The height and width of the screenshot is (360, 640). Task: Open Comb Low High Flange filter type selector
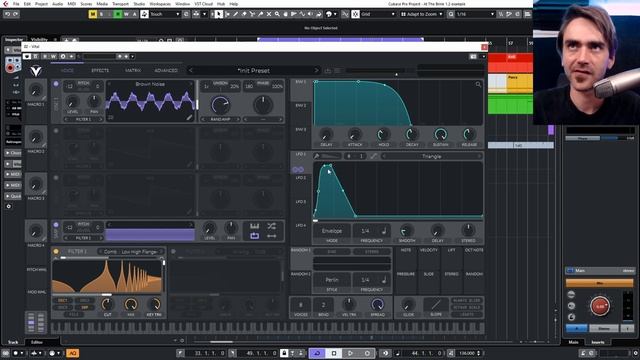pos(131,252)
